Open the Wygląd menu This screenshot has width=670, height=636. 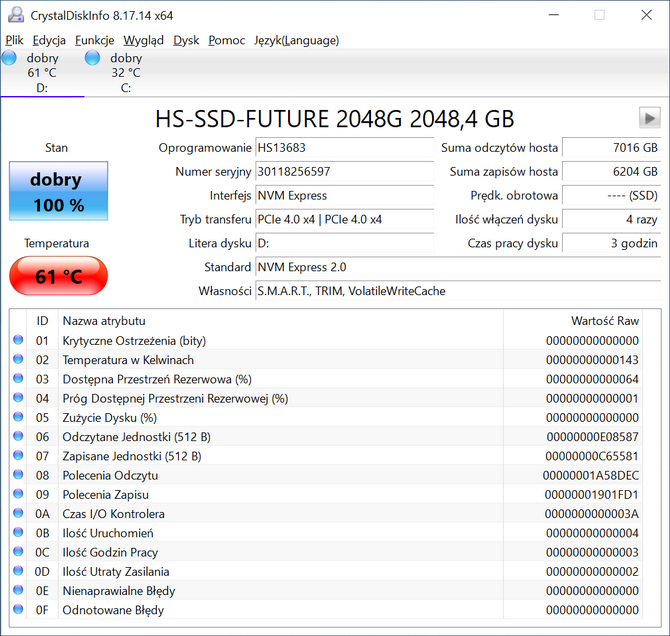[x=144, y=40]
